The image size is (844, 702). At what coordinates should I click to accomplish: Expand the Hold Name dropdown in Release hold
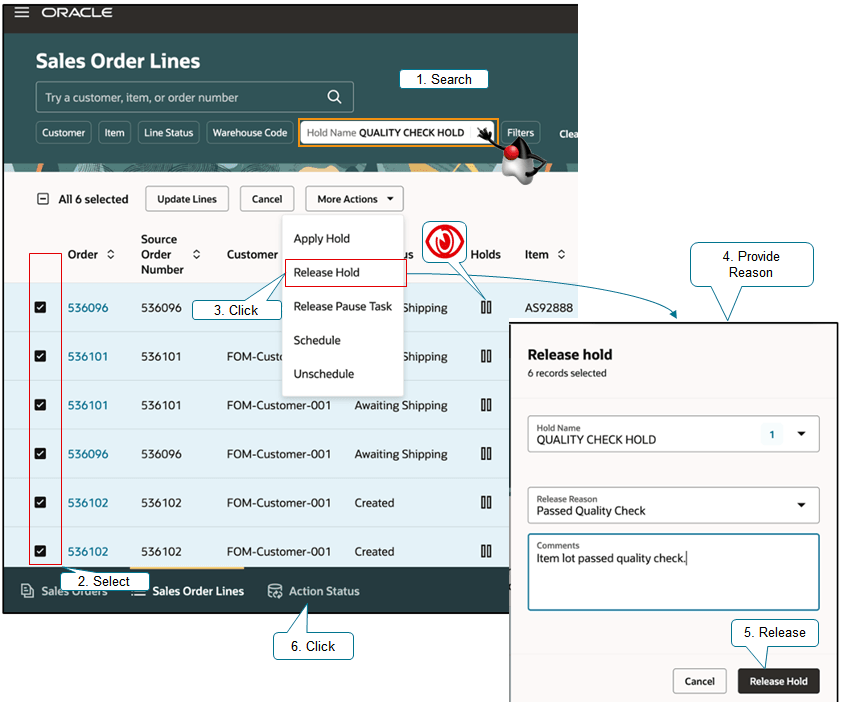pyautogui.click(x=801, y=434)
